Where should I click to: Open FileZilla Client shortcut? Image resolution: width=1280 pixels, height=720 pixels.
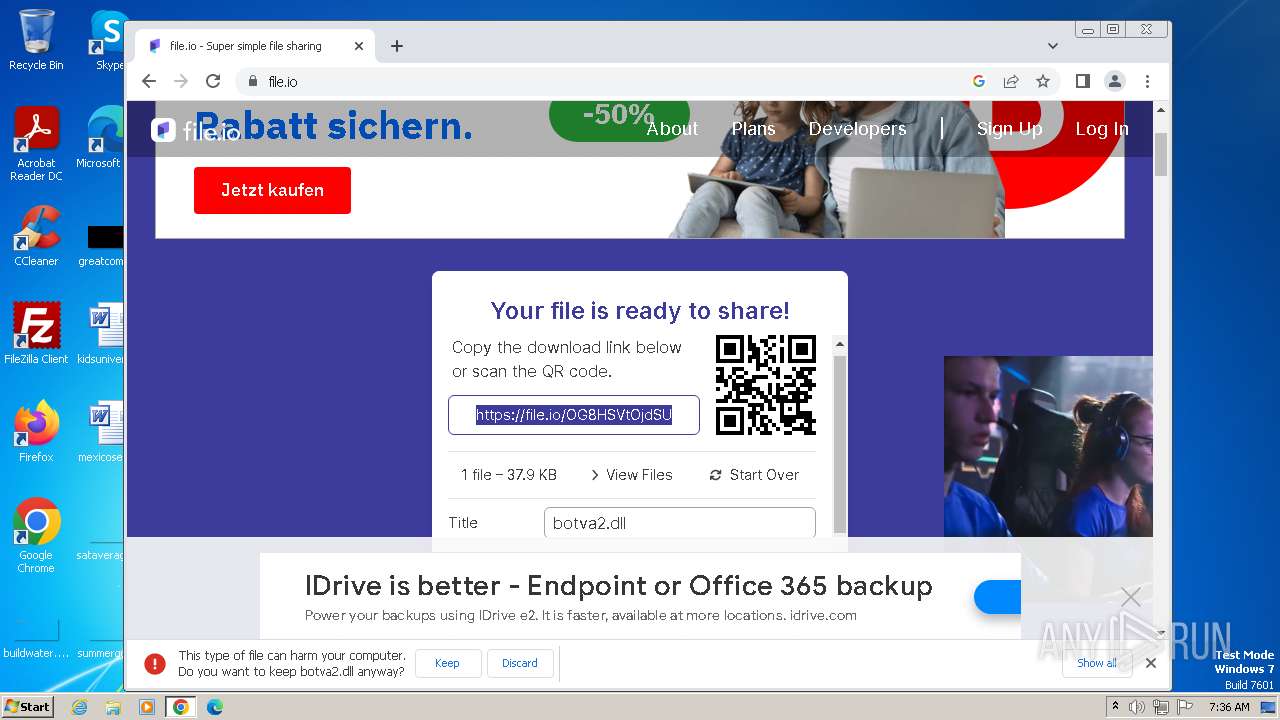point(36,333)
